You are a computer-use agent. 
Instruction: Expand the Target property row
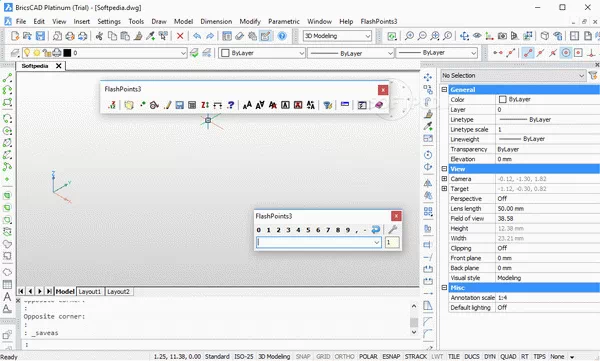444,189
